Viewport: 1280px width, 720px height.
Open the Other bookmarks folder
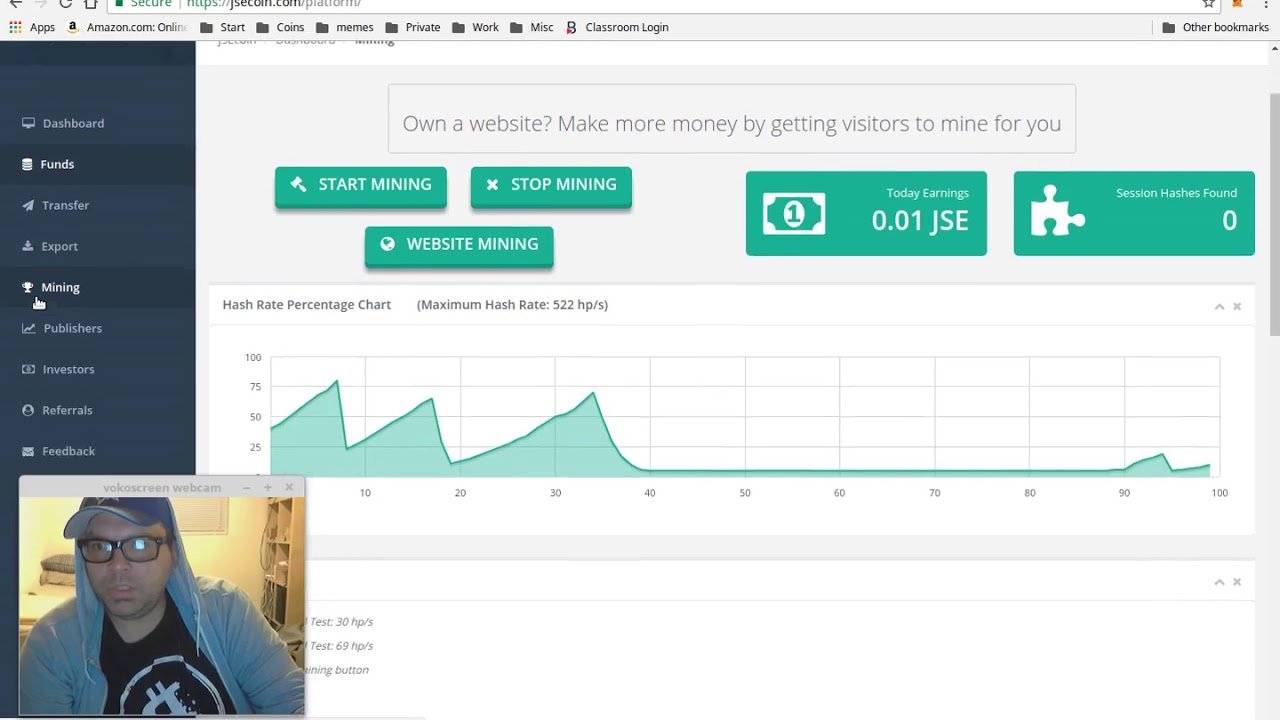point(1215,27)
